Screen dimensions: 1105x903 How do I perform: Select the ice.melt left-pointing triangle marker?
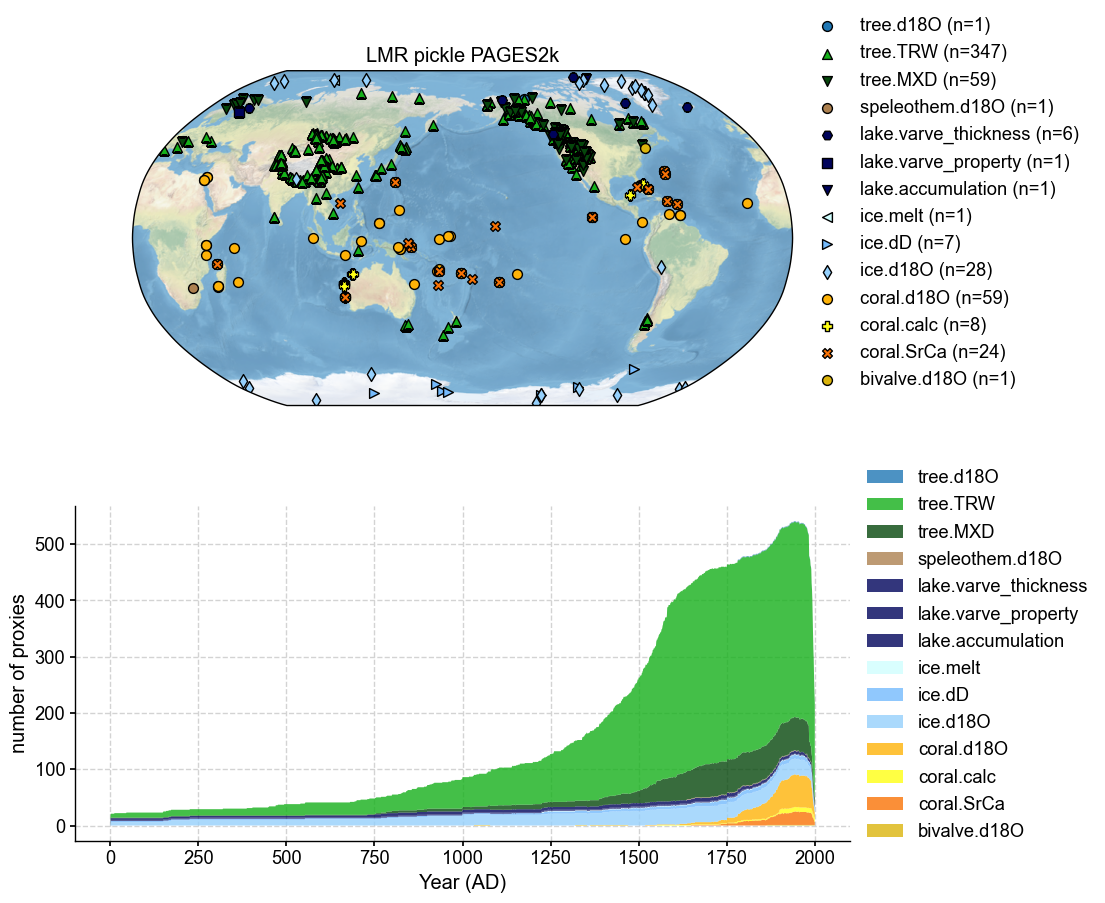[826, 216]
